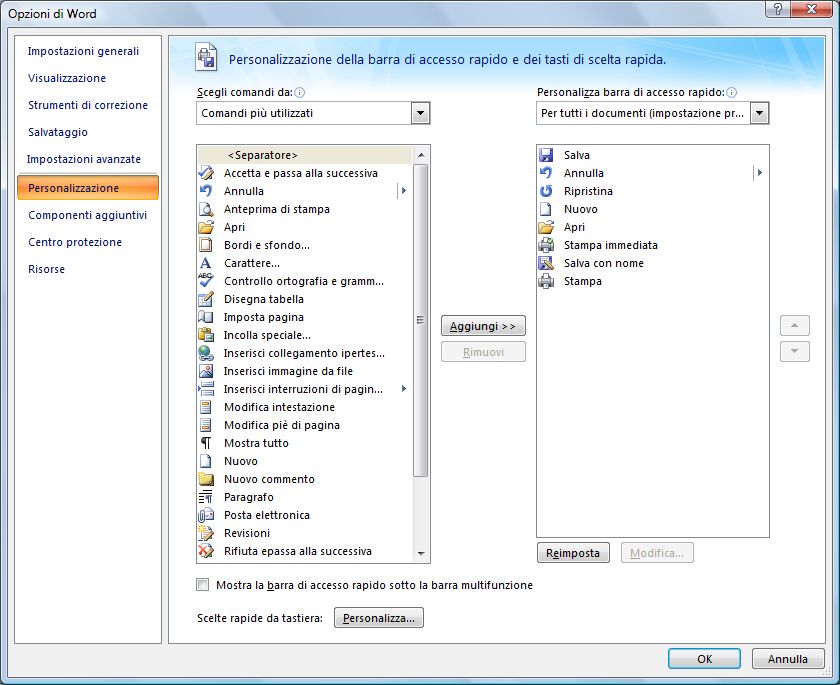This screenshot has width=840, height=685.
Task: Select the Salva floppy disk icon
Action: [546, 155]
